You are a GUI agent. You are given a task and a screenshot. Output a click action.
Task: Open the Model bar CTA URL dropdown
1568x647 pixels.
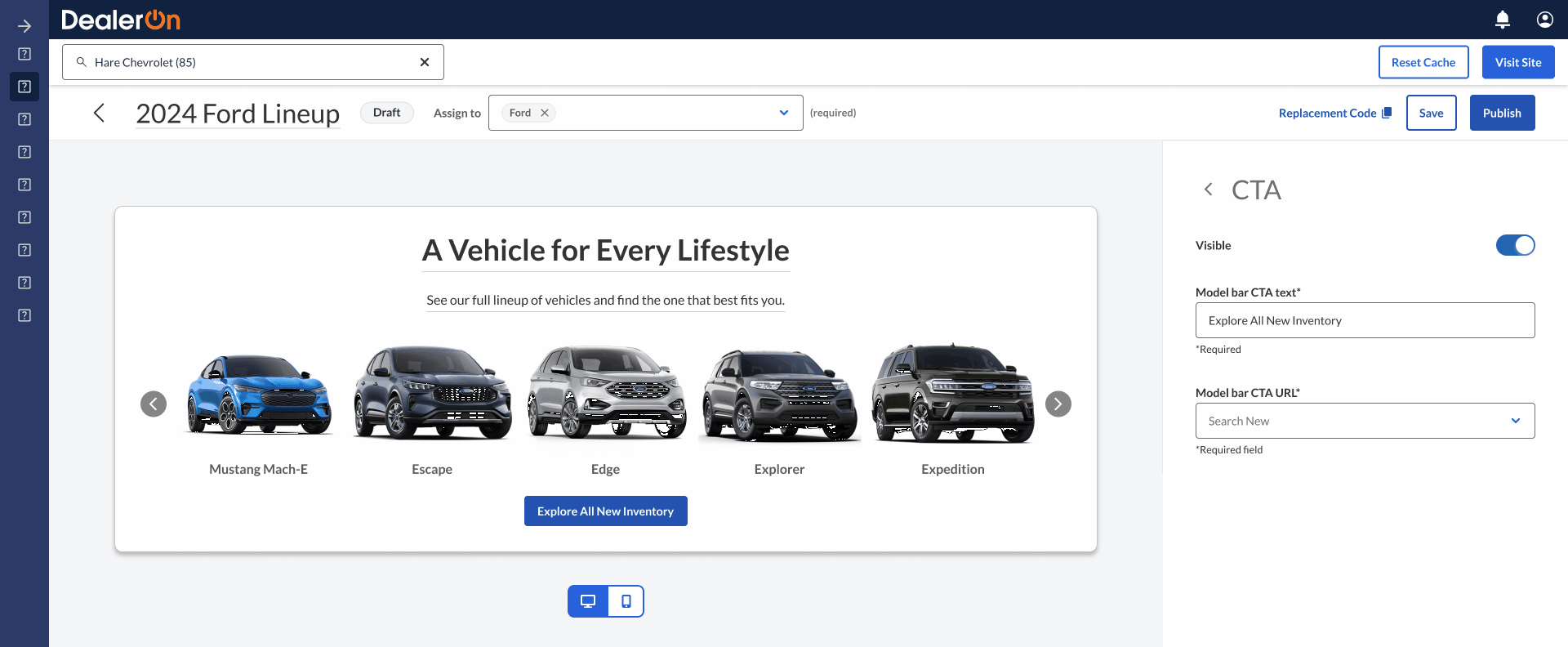1365,421
